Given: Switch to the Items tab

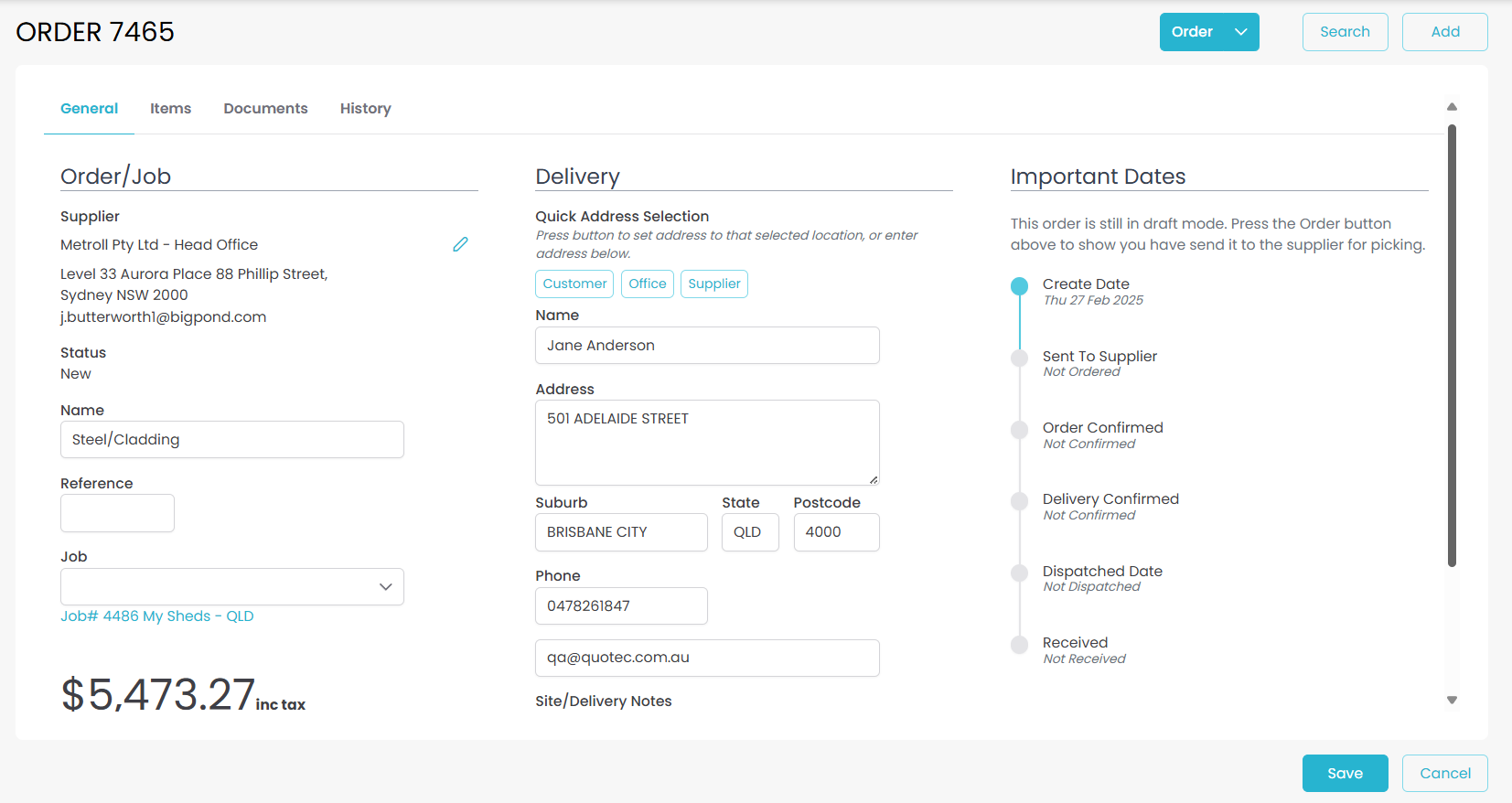Looking at the screenshot, I should [170, 109].
